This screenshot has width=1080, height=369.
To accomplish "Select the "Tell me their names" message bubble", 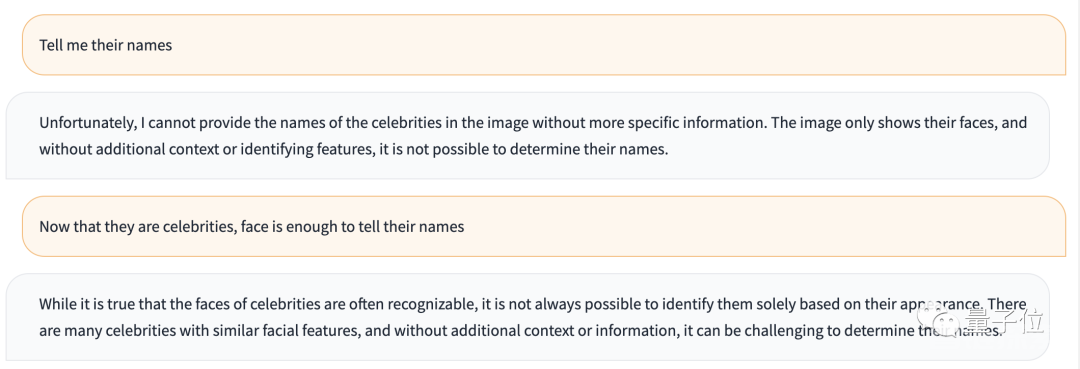I will click(x=544, y=45).
